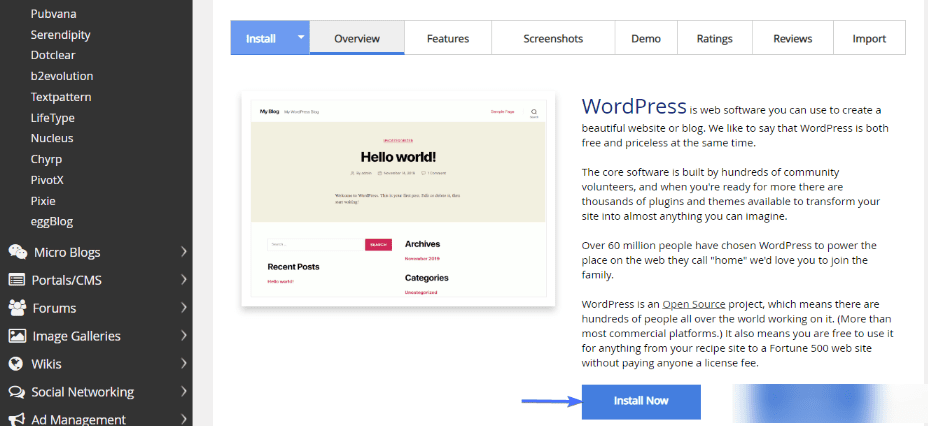Image resolution: width=928 pixels, height=431 pixels.
Task: Open the Reviews tab
Action: [792, 38]
